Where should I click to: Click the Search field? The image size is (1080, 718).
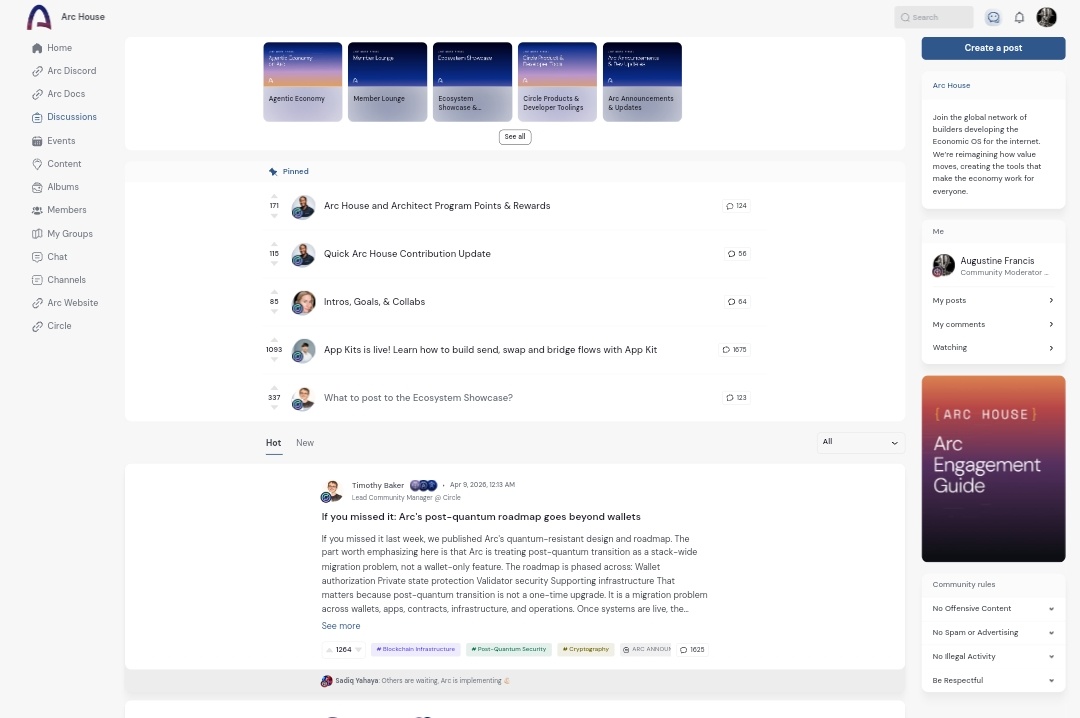pos(933,17)
